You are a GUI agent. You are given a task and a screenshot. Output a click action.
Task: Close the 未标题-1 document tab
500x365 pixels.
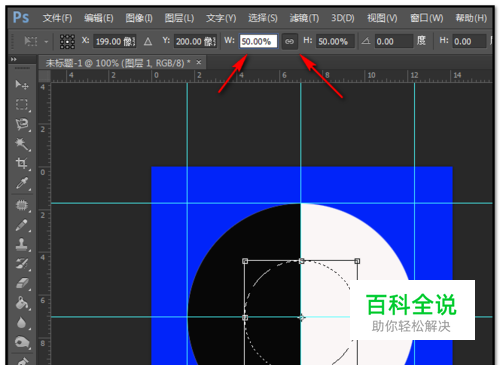[x=199, y=62]
